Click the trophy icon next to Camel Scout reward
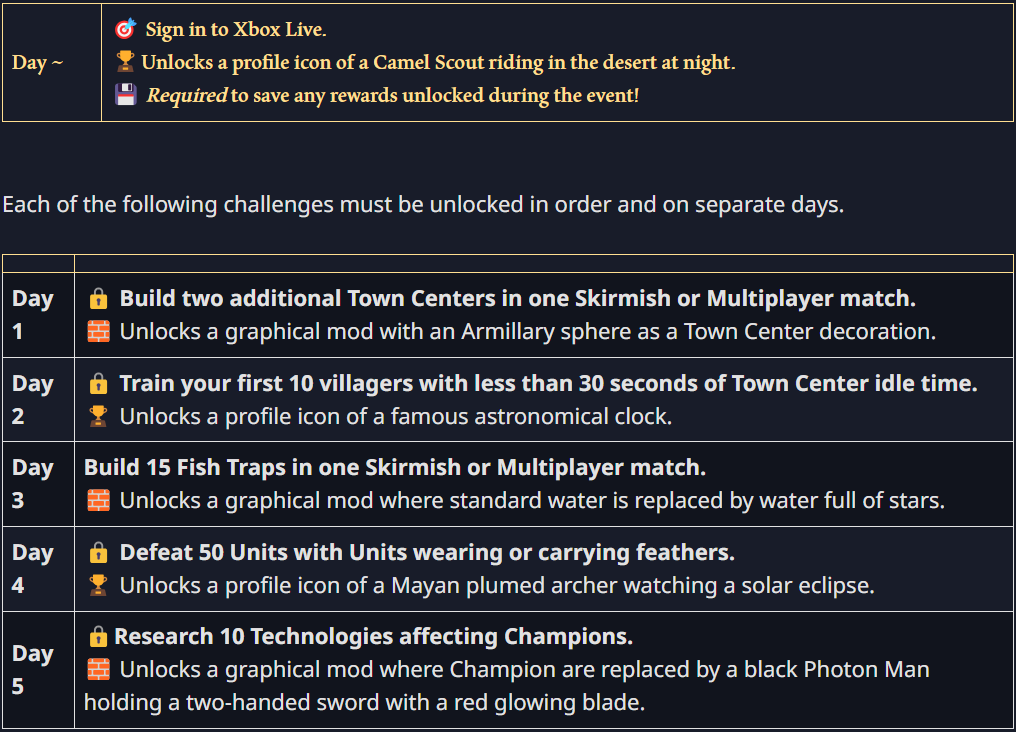 125,62
